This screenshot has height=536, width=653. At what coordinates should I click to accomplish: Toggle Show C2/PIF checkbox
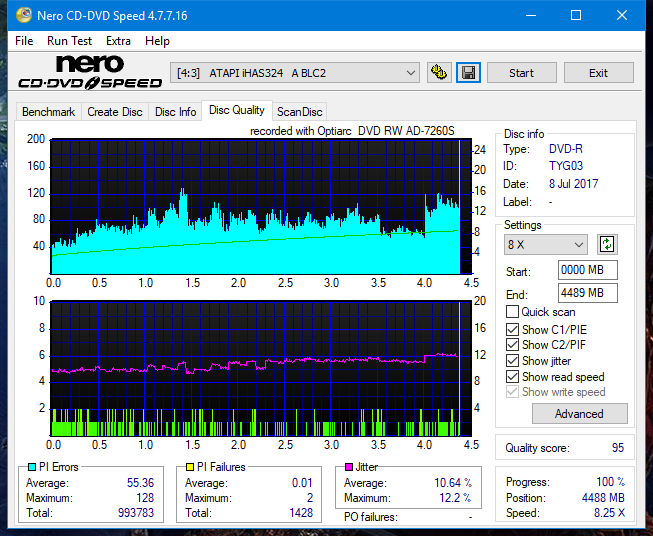[x=512, y=345]
